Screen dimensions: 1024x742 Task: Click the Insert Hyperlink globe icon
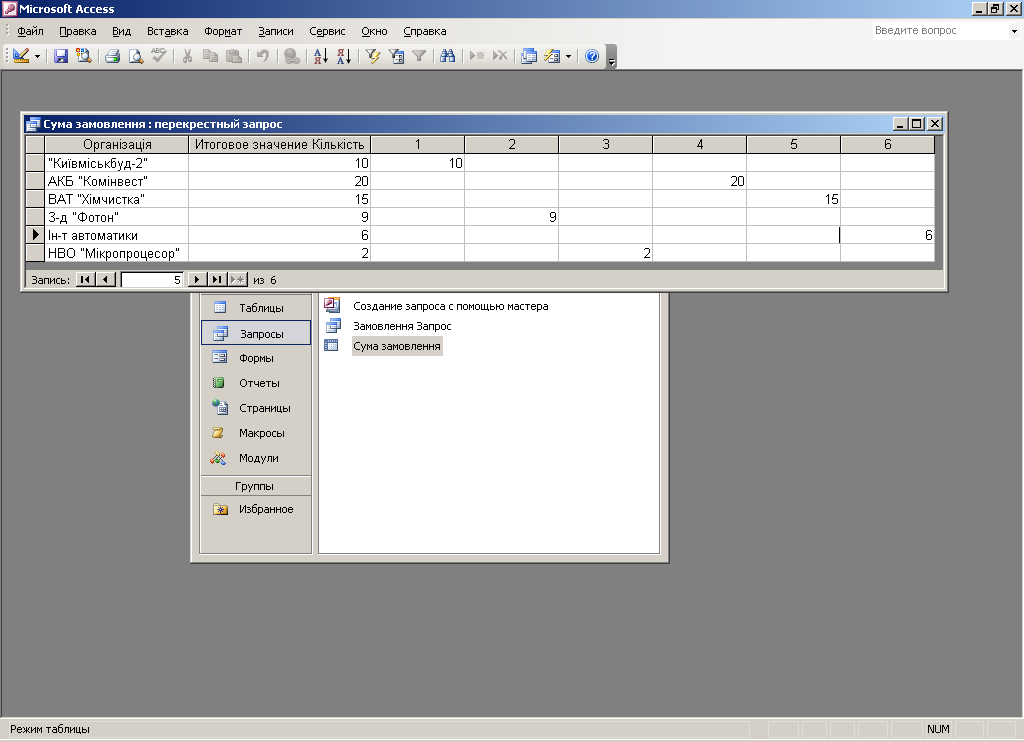(292, 56)
